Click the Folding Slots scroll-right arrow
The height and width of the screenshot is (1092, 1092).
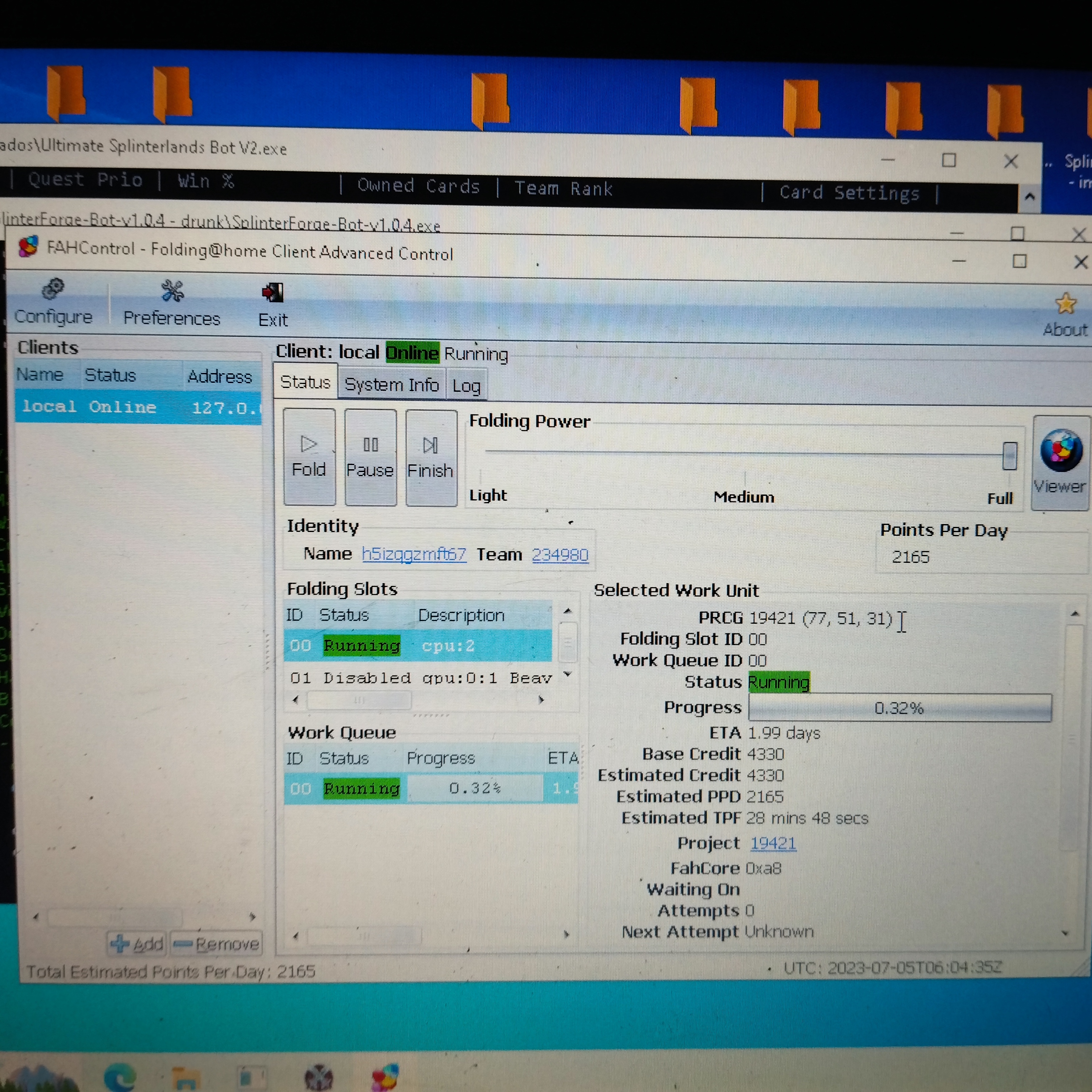(x=541, y=700)
